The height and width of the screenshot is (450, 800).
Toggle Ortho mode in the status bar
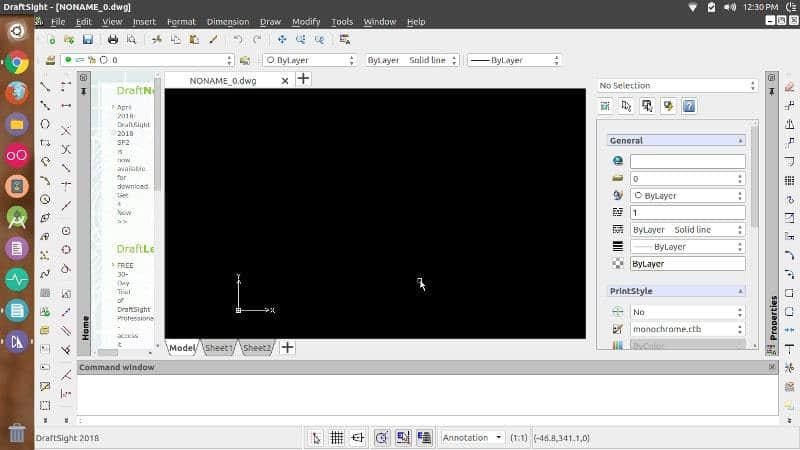[x=358, y=437]
